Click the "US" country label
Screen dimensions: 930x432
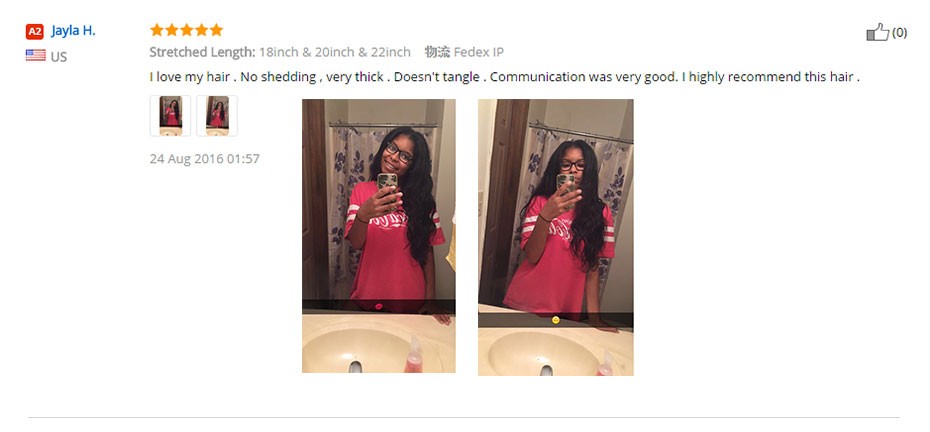(59, 57)
